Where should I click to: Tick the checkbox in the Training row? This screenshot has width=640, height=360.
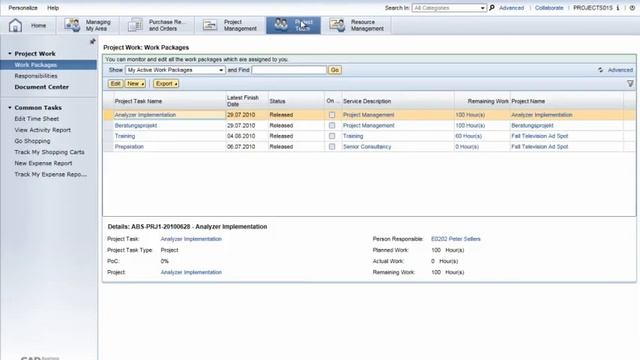click(x=332, y=136)
